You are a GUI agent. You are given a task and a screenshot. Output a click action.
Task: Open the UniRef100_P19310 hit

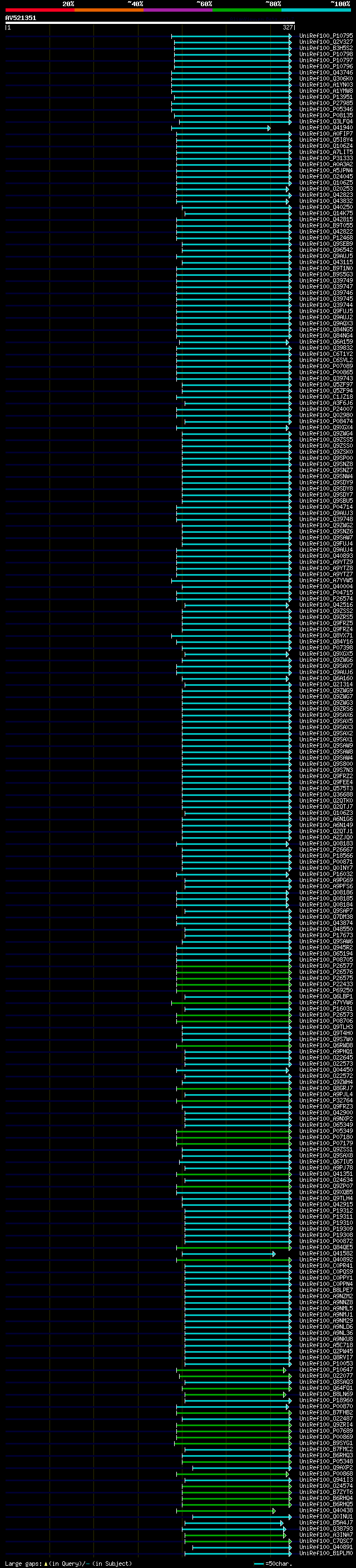326,1223
